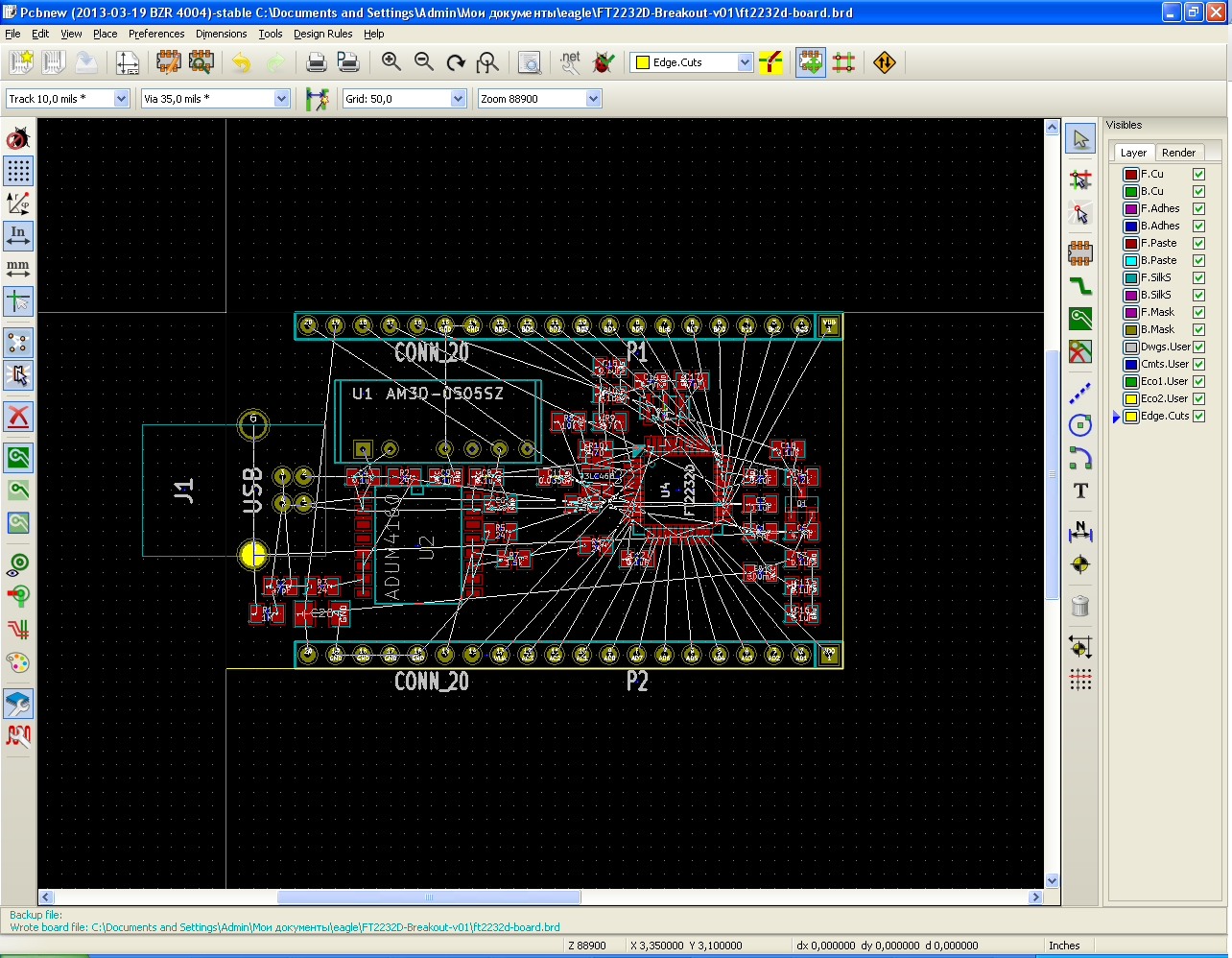Open the page settings icon
The image size is (1232, 958).
coord(128,62)
